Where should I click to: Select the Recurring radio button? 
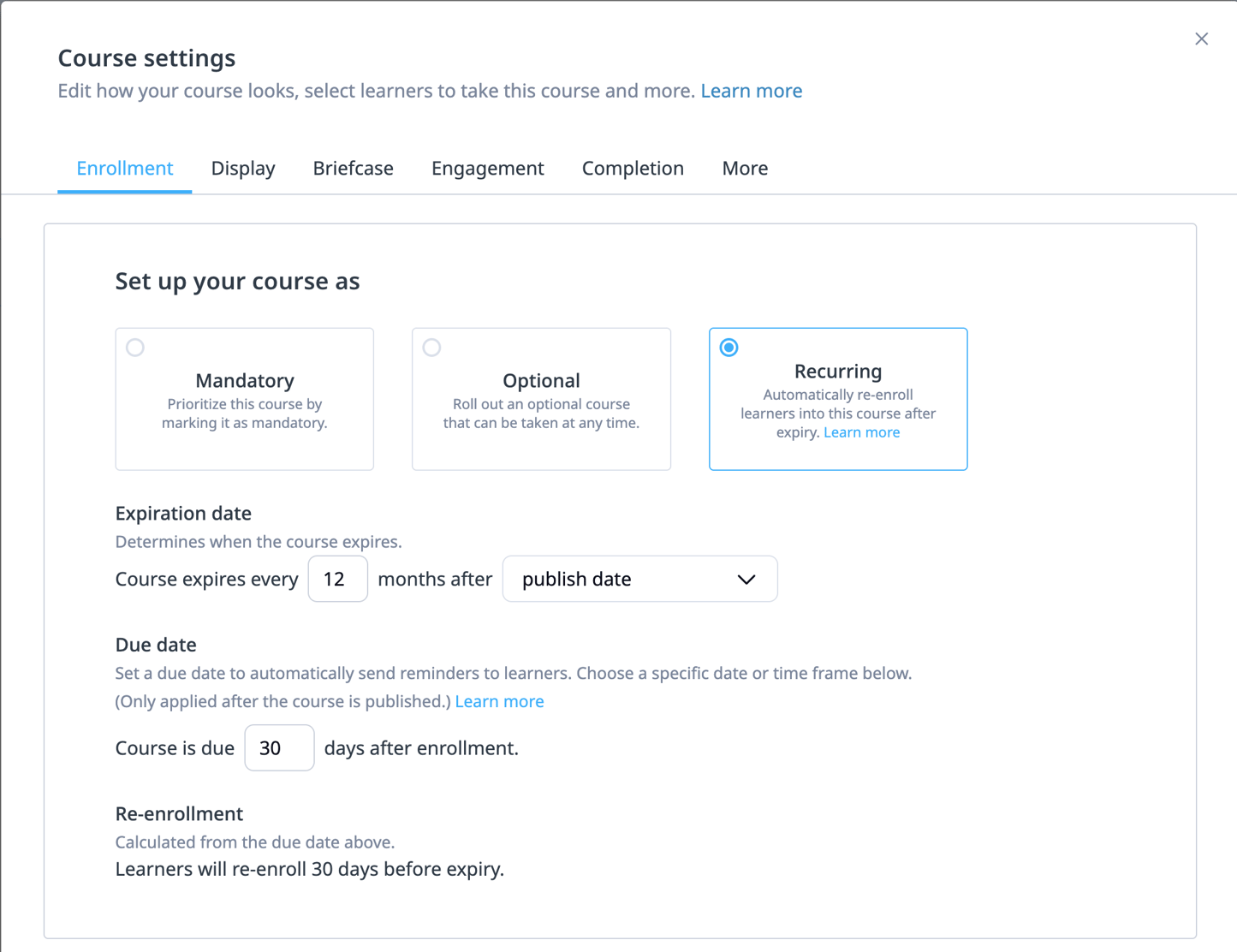[x=729, y=348]
